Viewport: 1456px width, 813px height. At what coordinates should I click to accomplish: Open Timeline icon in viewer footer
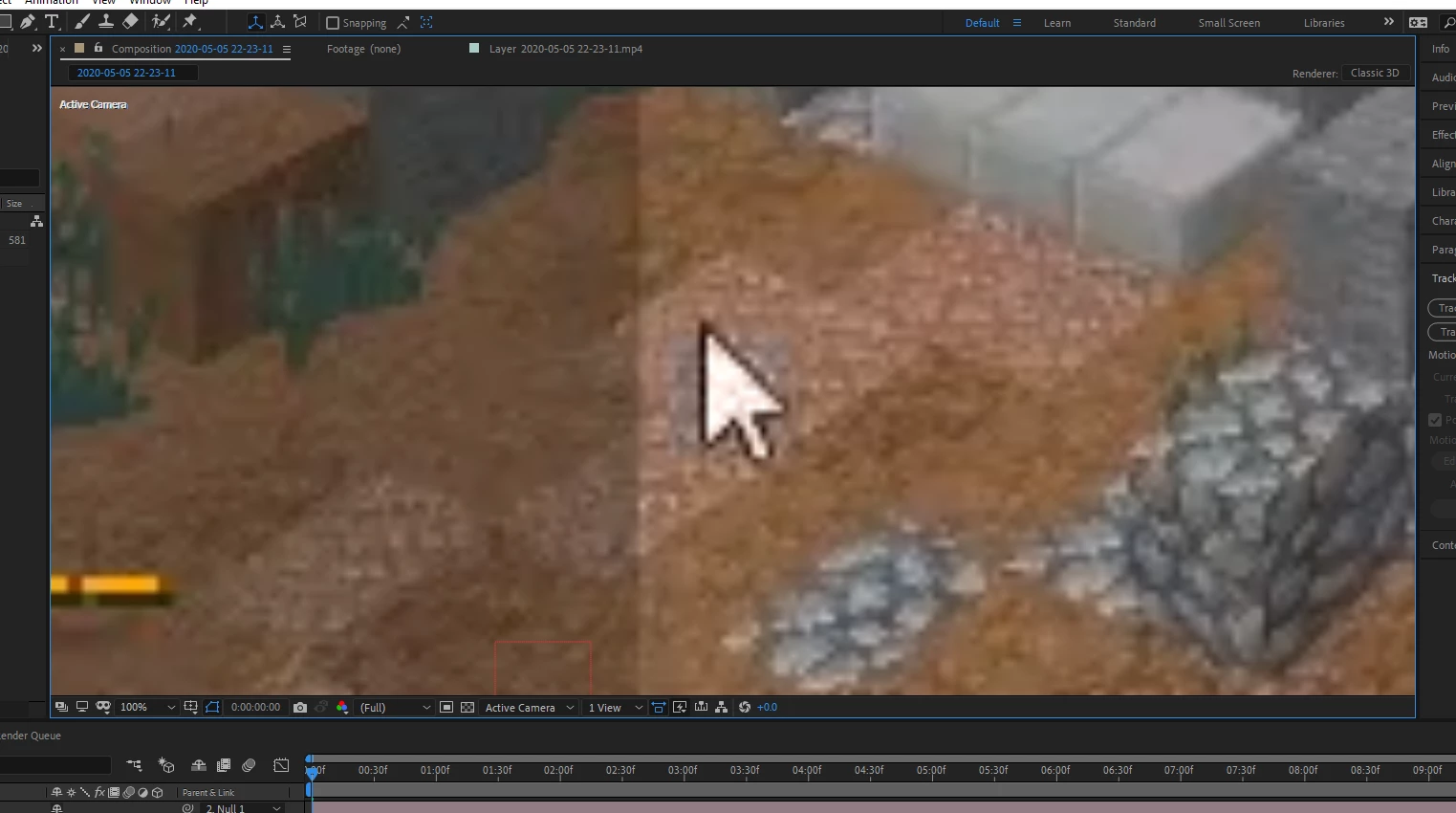(x=702, y=707)
